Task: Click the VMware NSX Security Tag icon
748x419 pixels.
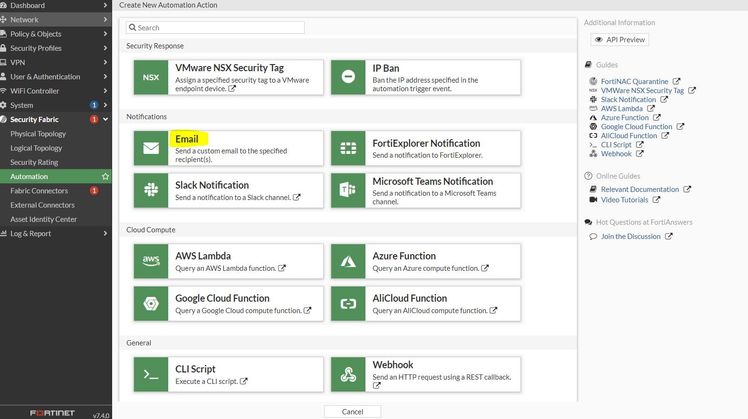Action: tap(151, 77)
